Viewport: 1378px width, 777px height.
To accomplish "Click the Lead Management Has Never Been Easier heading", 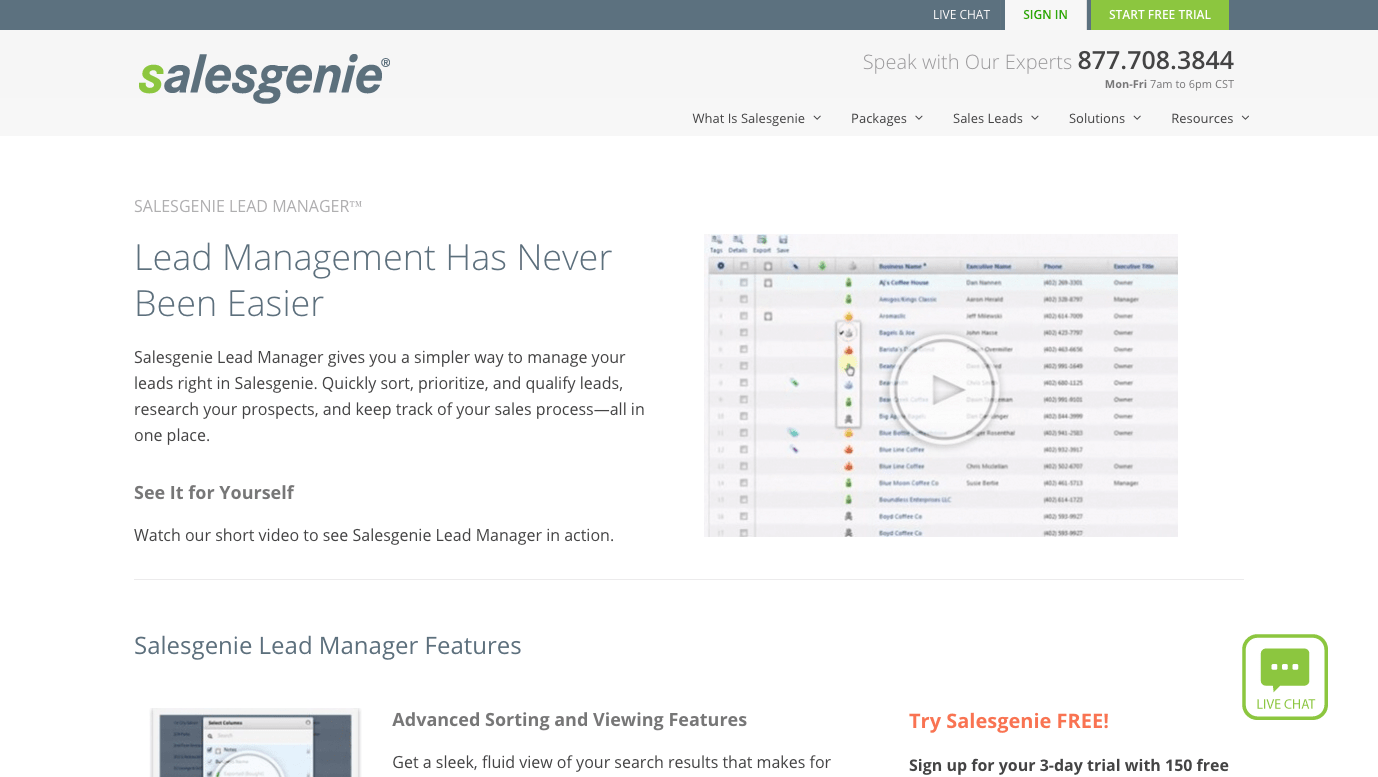I will [373, 280].
